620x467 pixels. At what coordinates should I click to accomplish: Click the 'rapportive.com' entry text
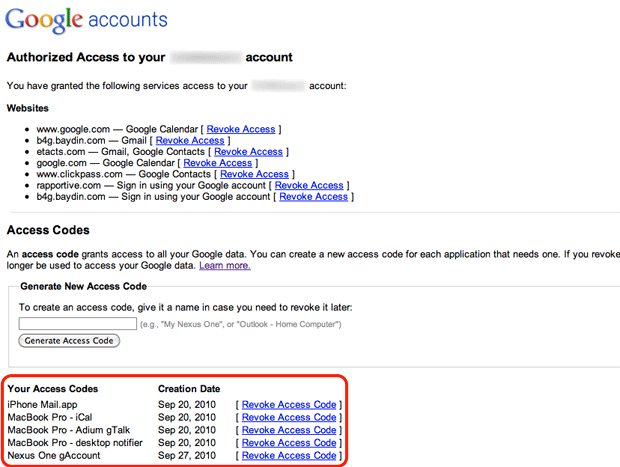[69, 185]
